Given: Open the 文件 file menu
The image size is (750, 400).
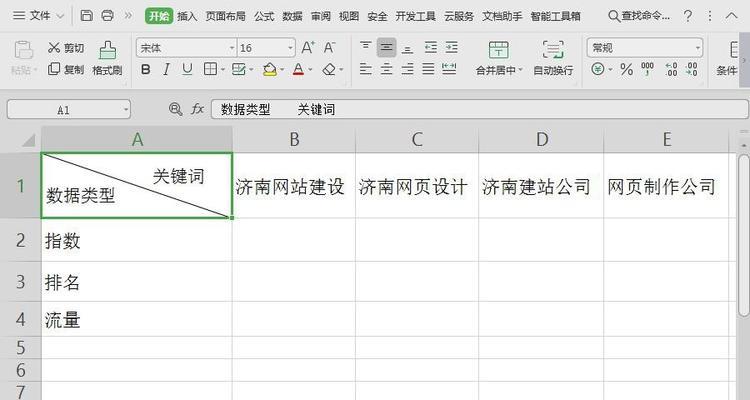Looking at the screenshot, I should (x=38, y=16).
